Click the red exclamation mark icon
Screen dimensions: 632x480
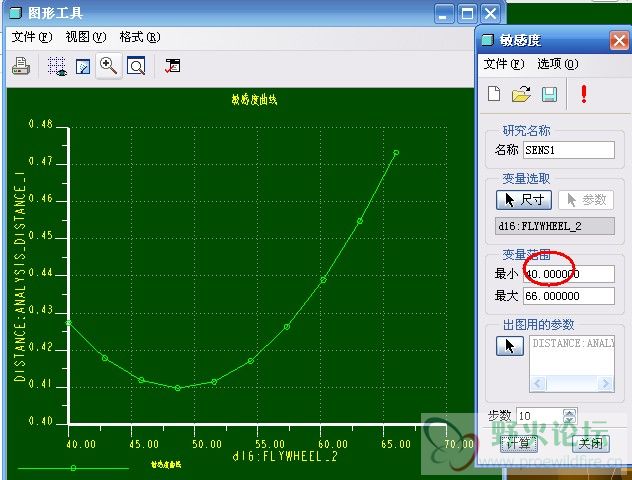click(583, 94)
